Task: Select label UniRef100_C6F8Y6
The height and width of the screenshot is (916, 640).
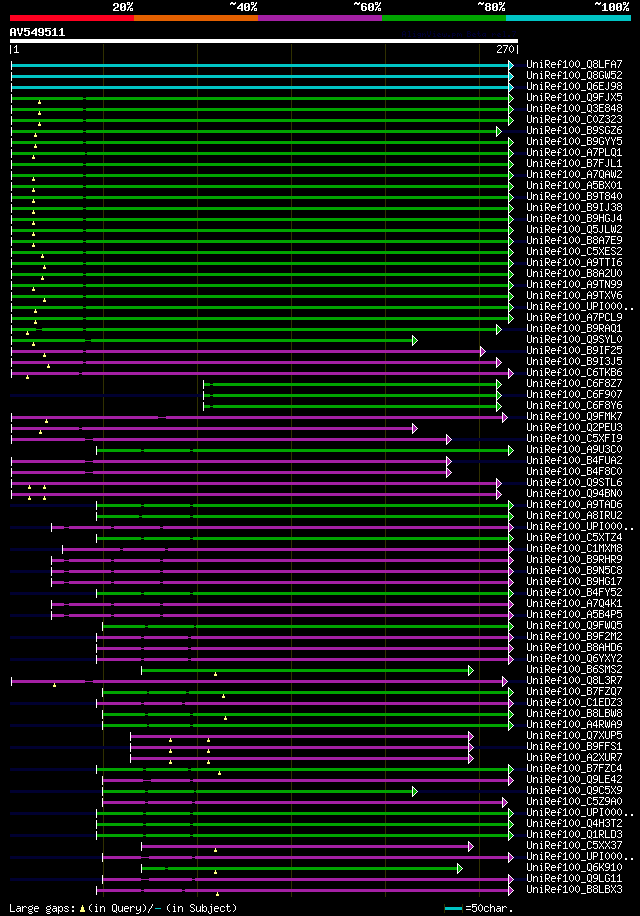Action: pyautogui.click(x=574, y=405)
